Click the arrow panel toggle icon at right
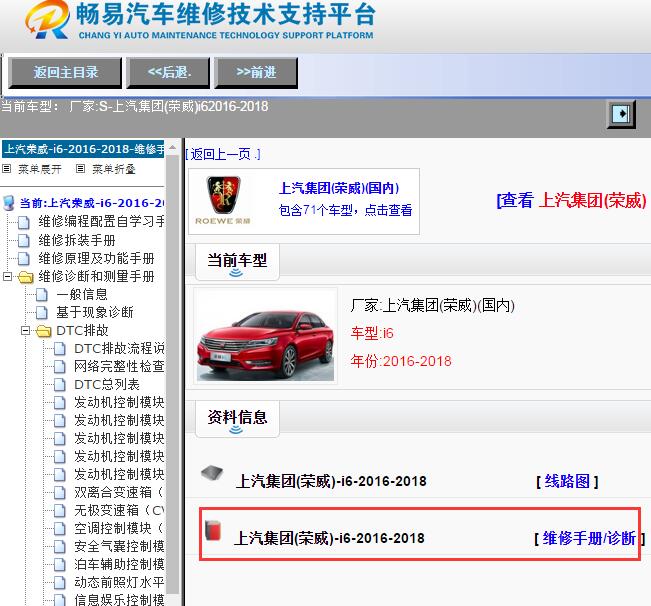The width and height of the screenshot is (651, 606). point(621,114)
